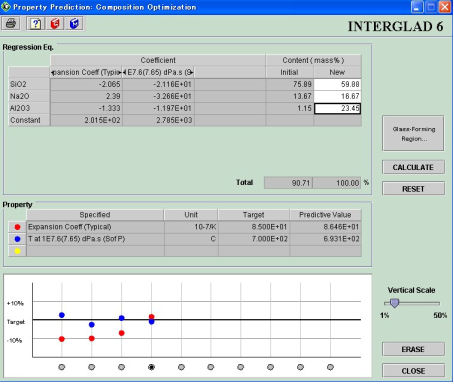
Task: Click the Total new value 100.00
Action: [337, 183]
